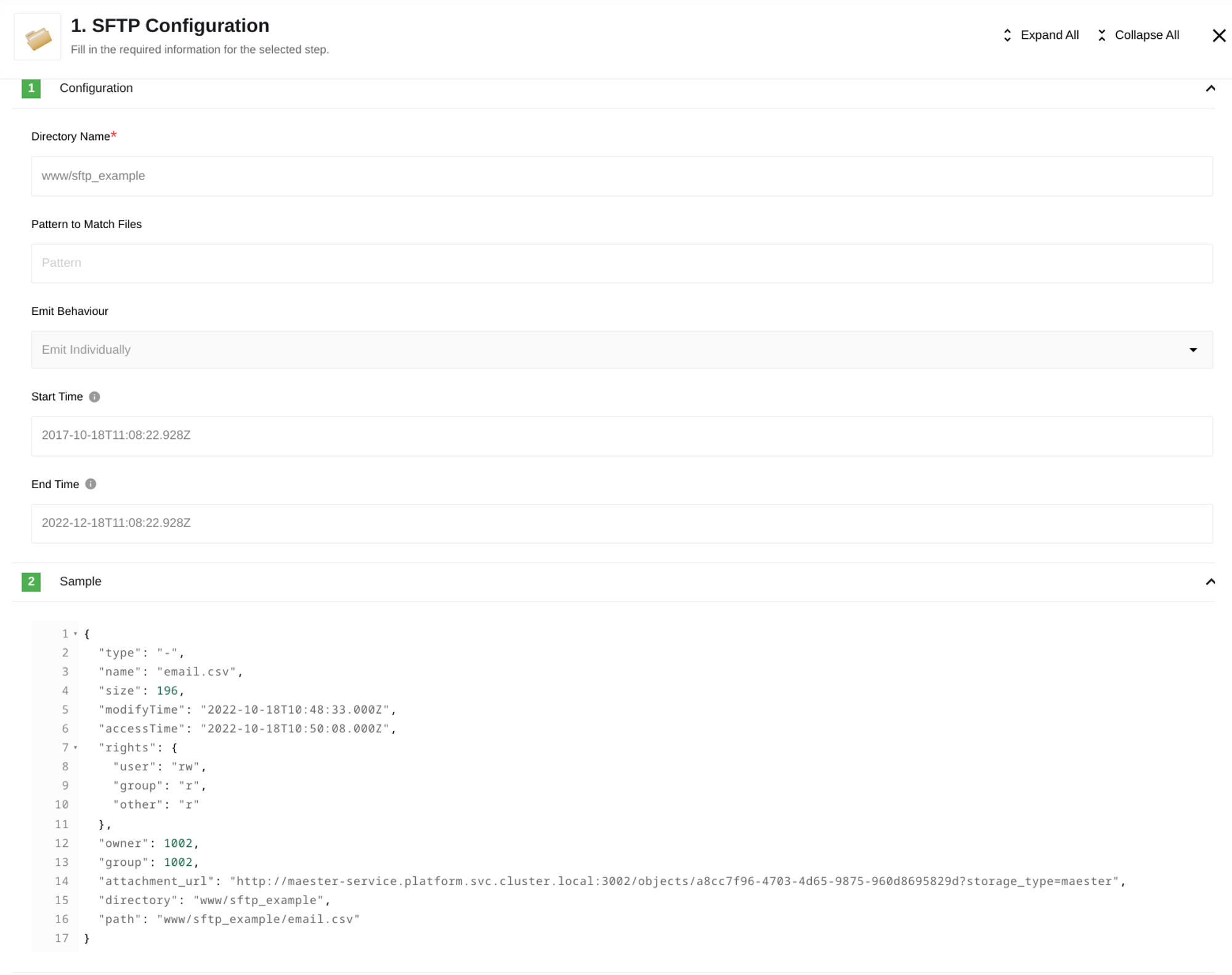Focus the End Time input field
1232x975 pixels.
tap(622, 523)
